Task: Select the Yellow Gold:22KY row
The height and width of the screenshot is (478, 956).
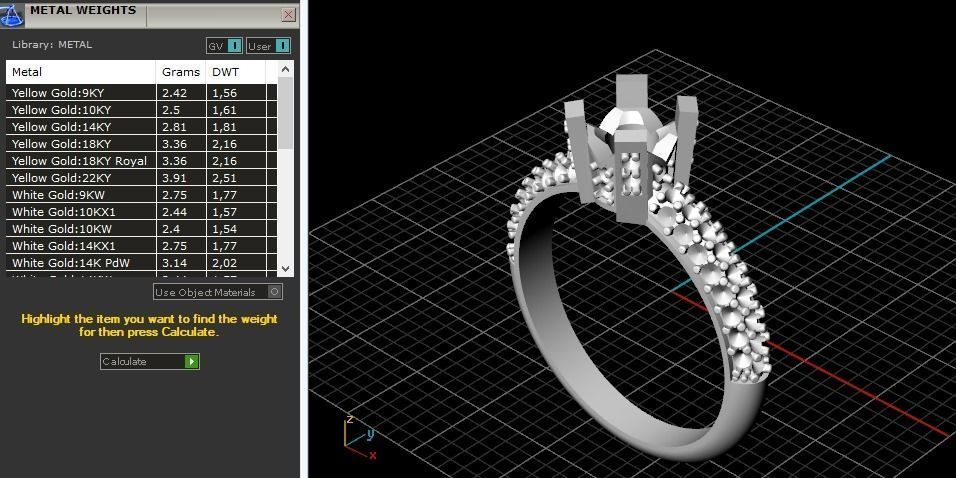Action: coord(141,178)
